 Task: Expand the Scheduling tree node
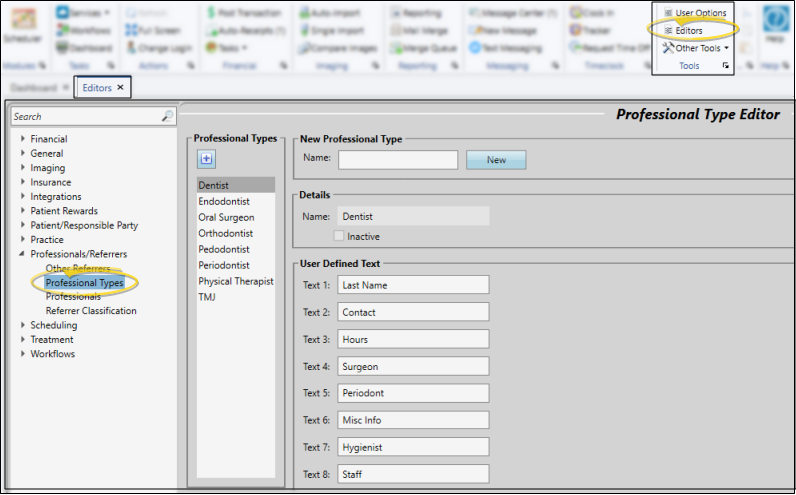tap(22, 325)
